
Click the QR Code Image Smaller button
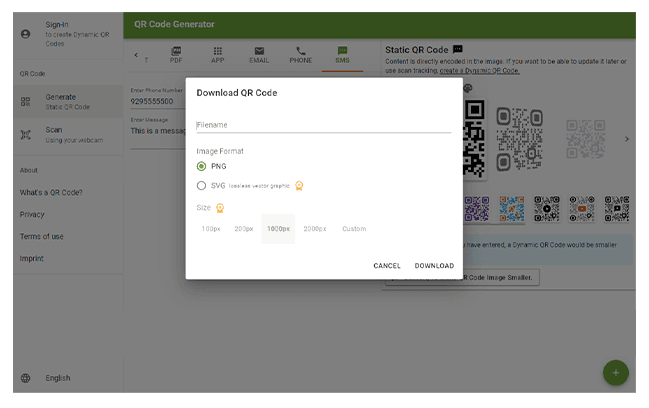tap(462, 278)
